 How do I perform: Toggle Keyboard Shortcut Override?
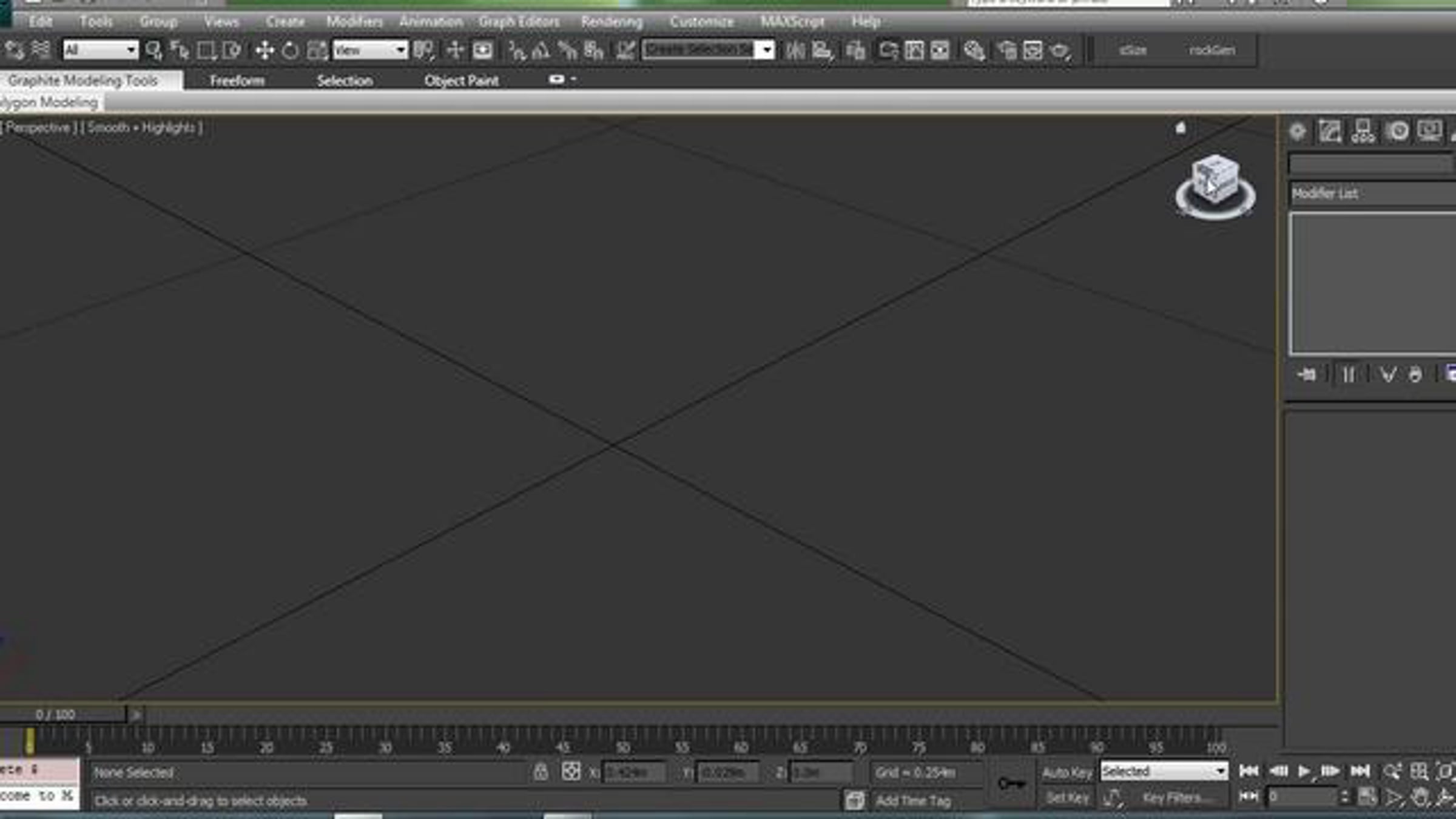click(x=483, y=50)
